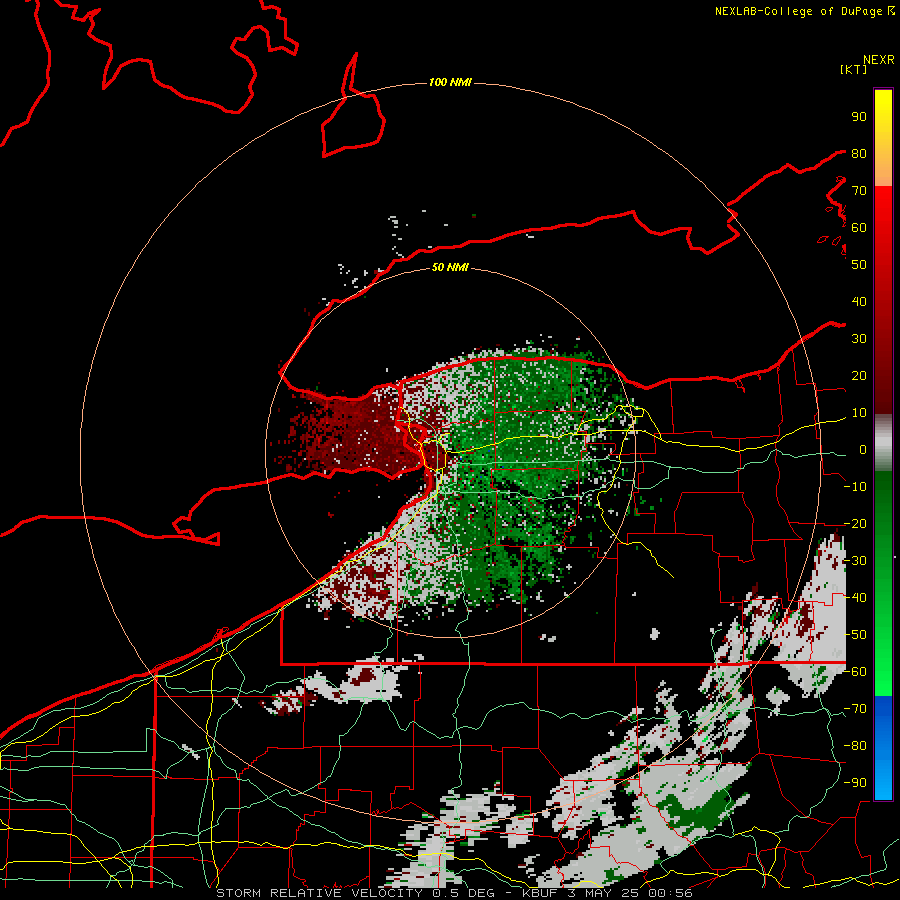Click the [KT] units label
This screenshot has height=900, width=900.
(854, 69)
